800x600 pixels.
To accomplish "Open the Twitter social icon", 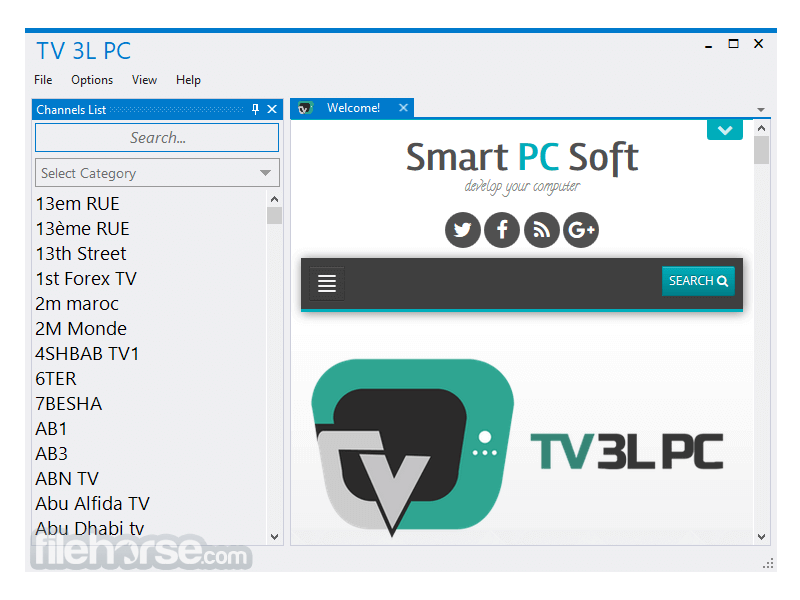I will point(462,230).
